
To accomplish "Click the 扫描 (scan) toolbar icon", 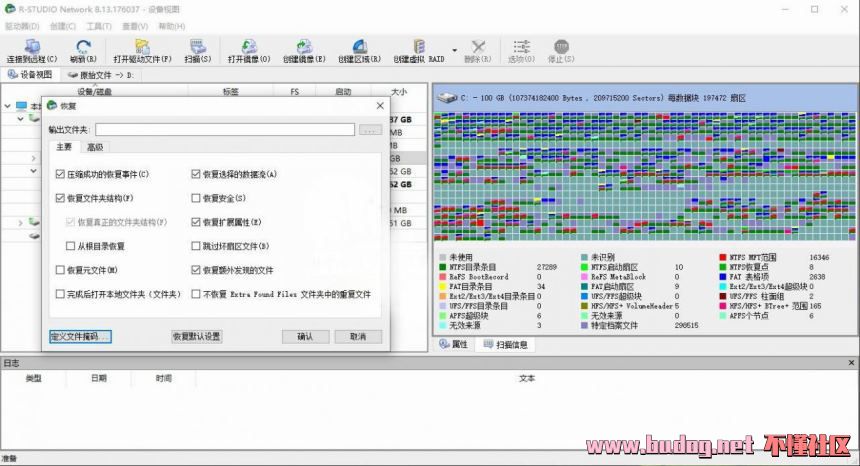I will point(197,47).
